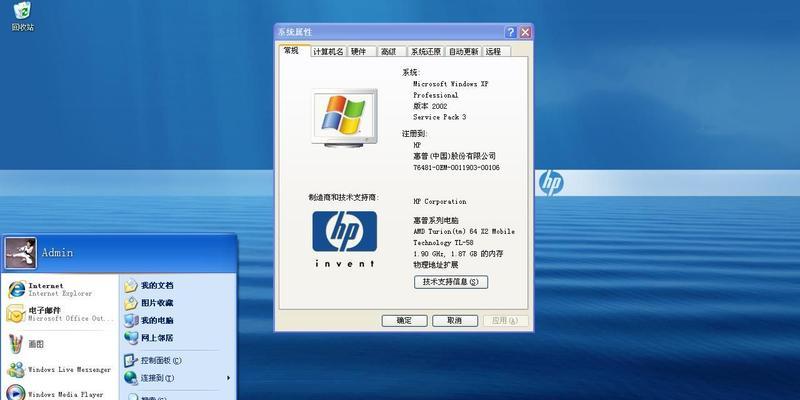This screenshot has width=800, height=400.
Task: Close the 系统属性 dialog with the X button
Action: pos(525,33)
